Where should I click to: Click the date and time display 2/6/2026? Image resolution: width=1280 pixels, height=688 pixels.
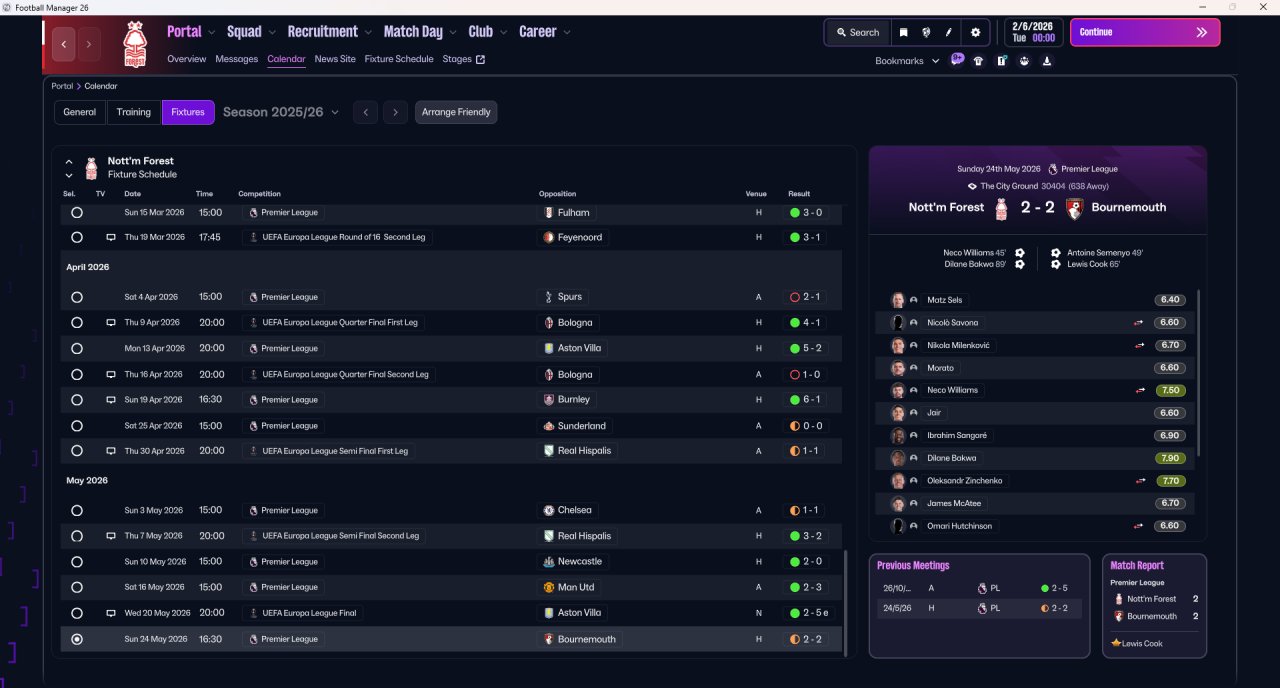pyautogui.click(x=1034, y=32)
